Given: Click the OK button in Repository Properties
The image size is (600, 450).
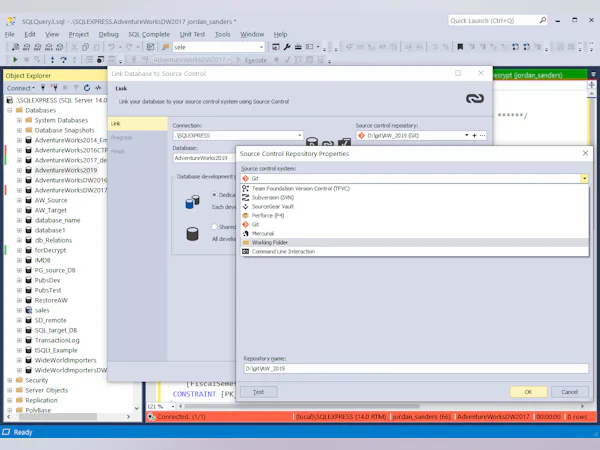Looking at the screenshot, I should coord(528,392).
